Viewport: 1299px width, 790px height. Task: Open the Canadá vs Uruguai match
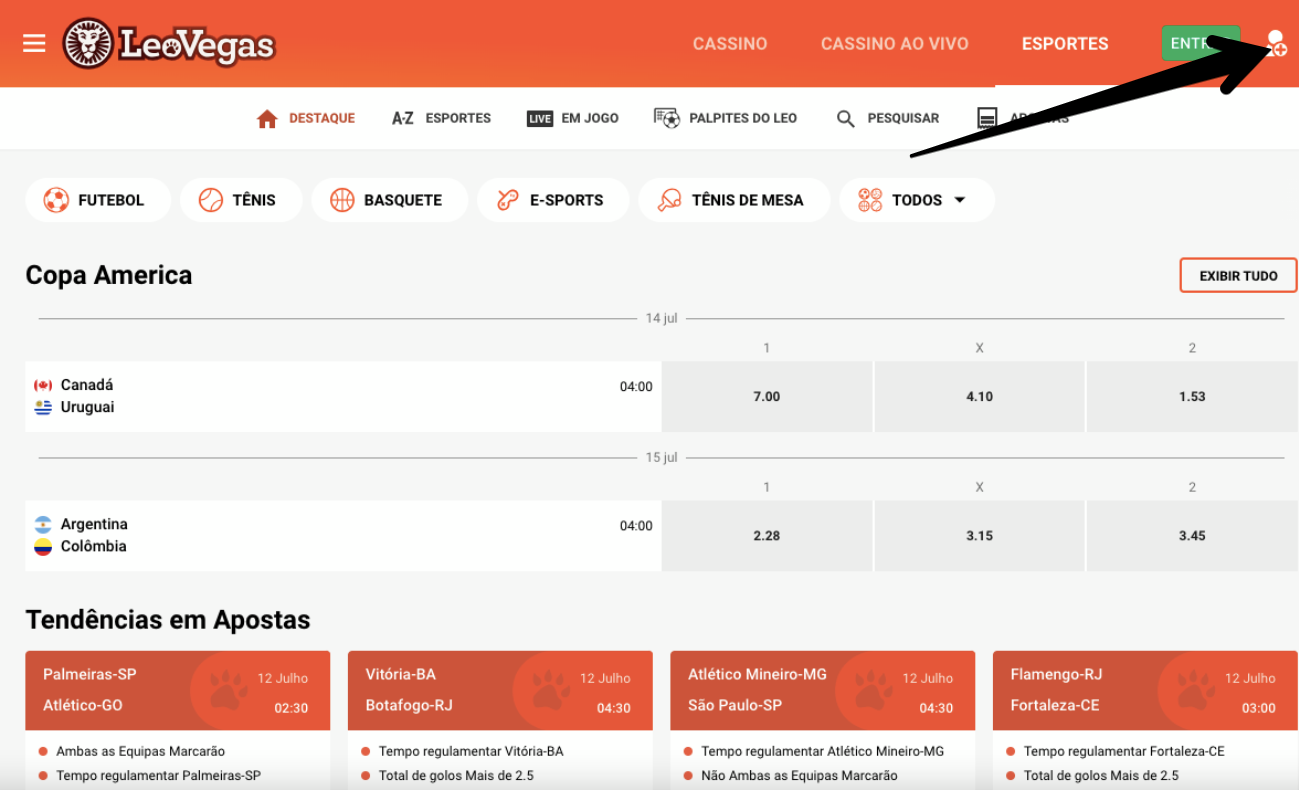tap(343, 397)
